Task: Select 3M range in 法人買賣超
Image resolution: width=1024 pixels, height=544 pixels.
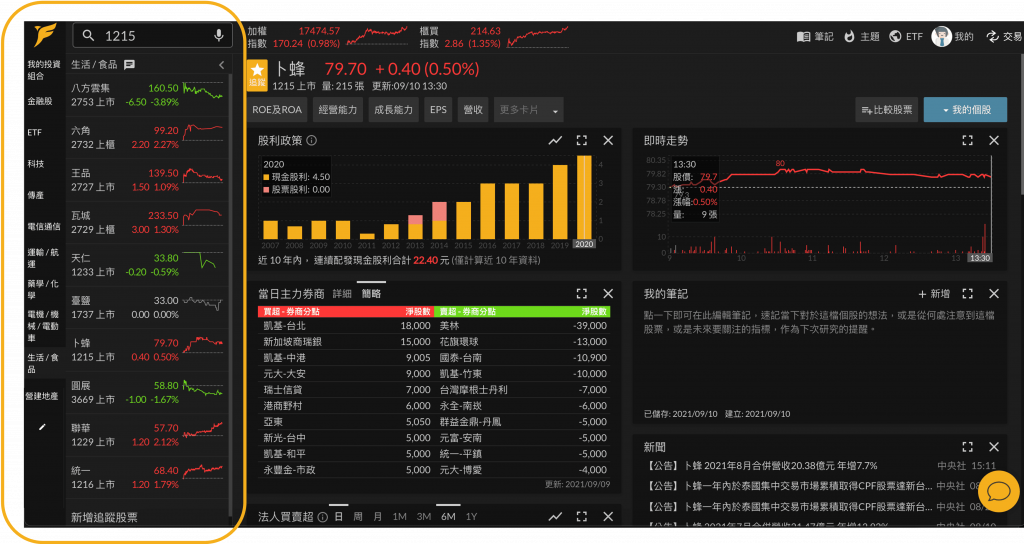Action: point(424,517)
